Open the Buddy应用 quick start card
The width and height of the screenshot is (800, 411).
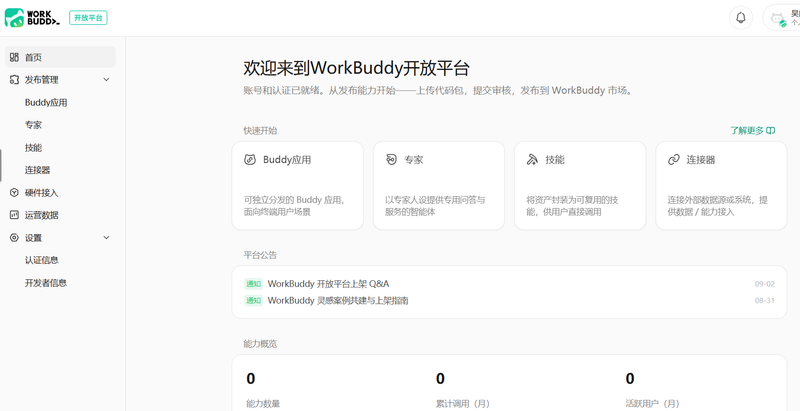coord(297,186)
